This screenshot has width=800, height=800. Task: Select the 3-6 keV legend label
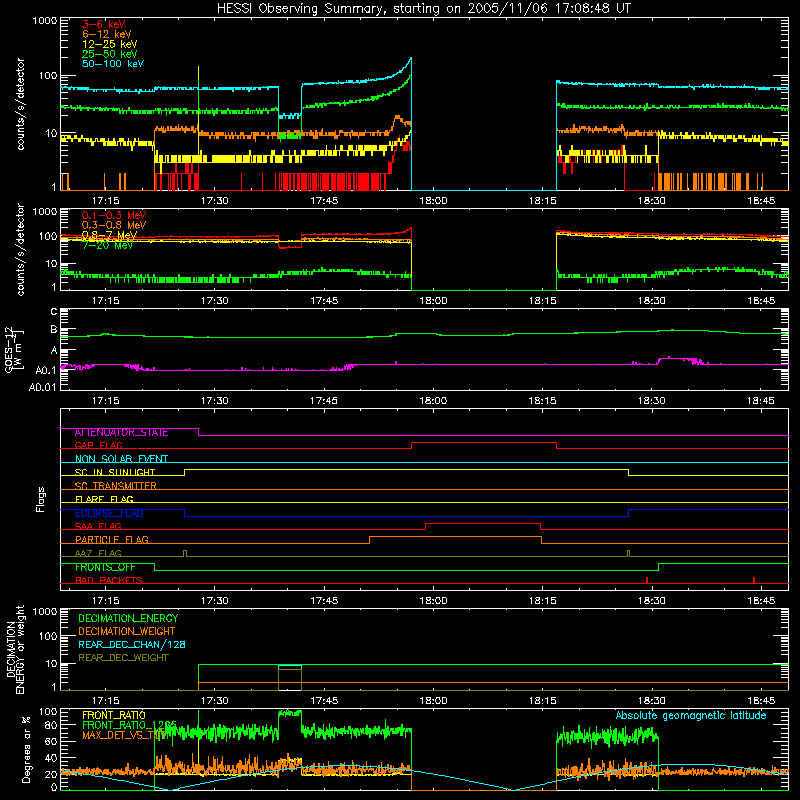click(x=103, y=24)
